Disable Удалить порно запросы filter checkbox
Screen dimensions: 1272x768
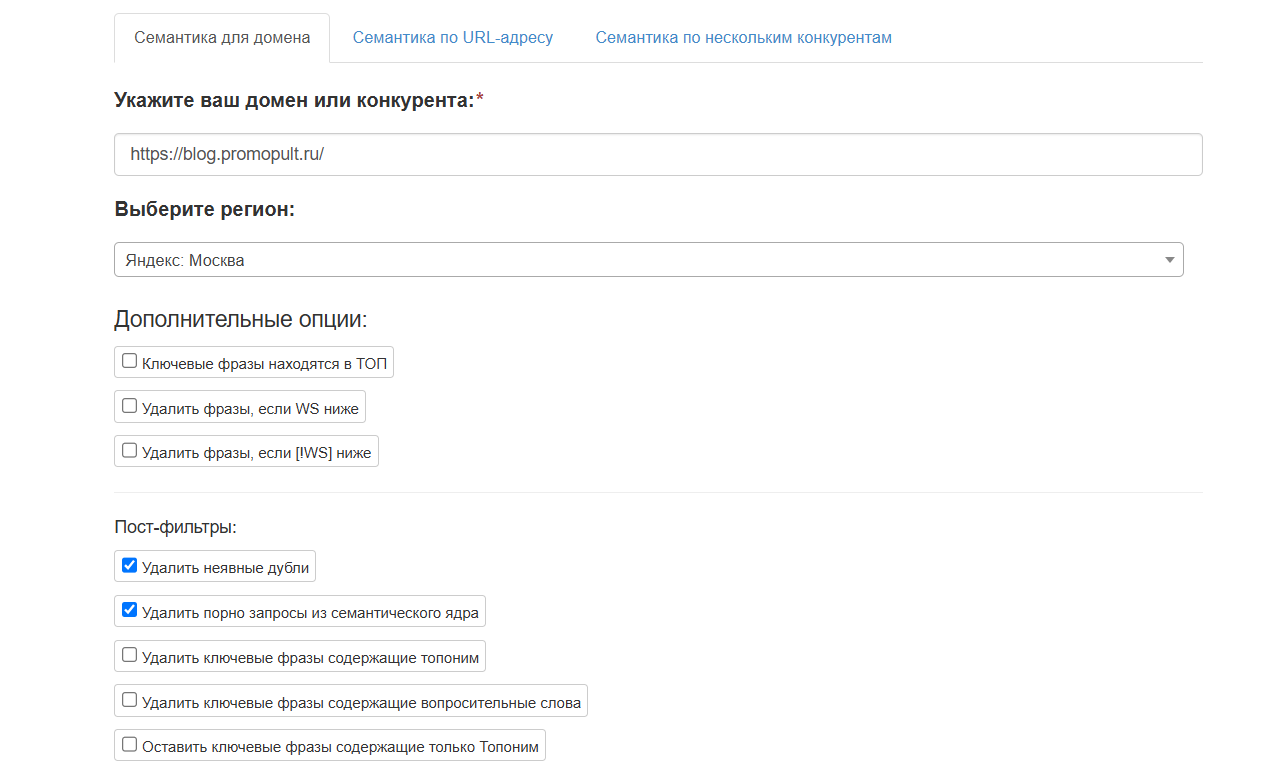coord(129,611)
